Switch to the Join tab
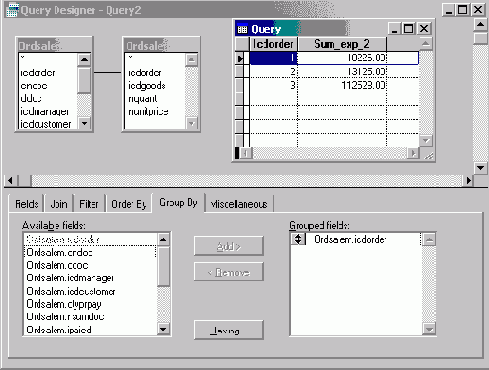Image resolution: width=489 pixels, height=370 pixels. pos(59,204)
